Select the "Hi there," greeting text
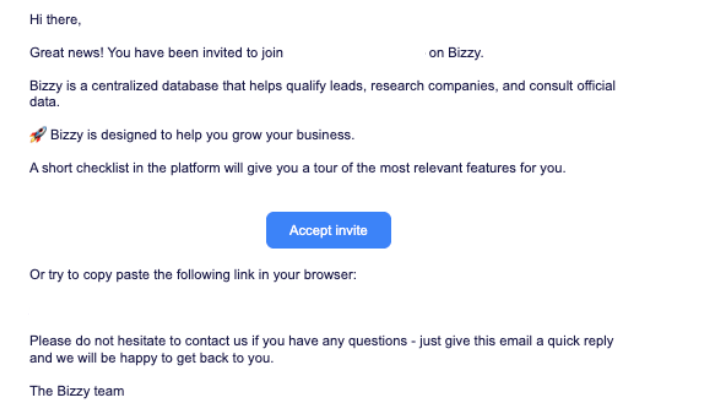The height and width of the screenshot is (409, 705). pos(55,20)
